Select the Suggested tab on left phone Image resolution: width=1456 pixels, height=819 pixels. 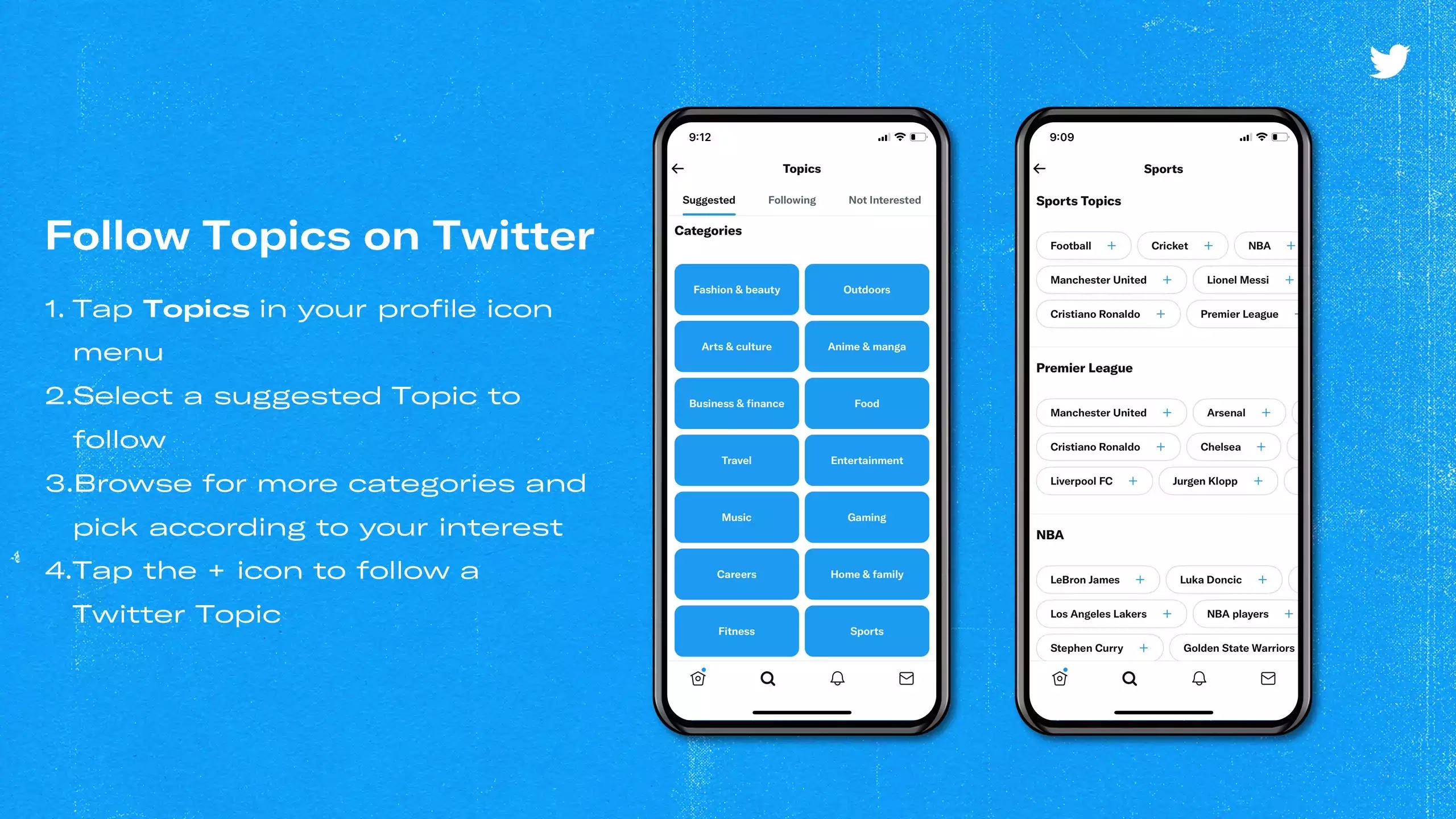pos(708,199)
